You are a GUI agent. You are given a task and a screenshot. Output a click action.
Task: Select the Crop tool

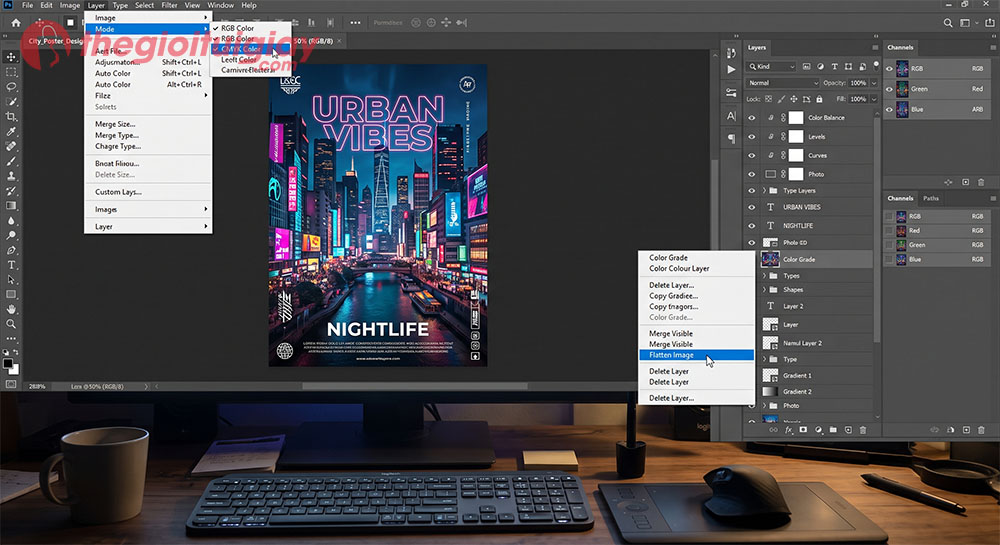click(x=11, y=117)
